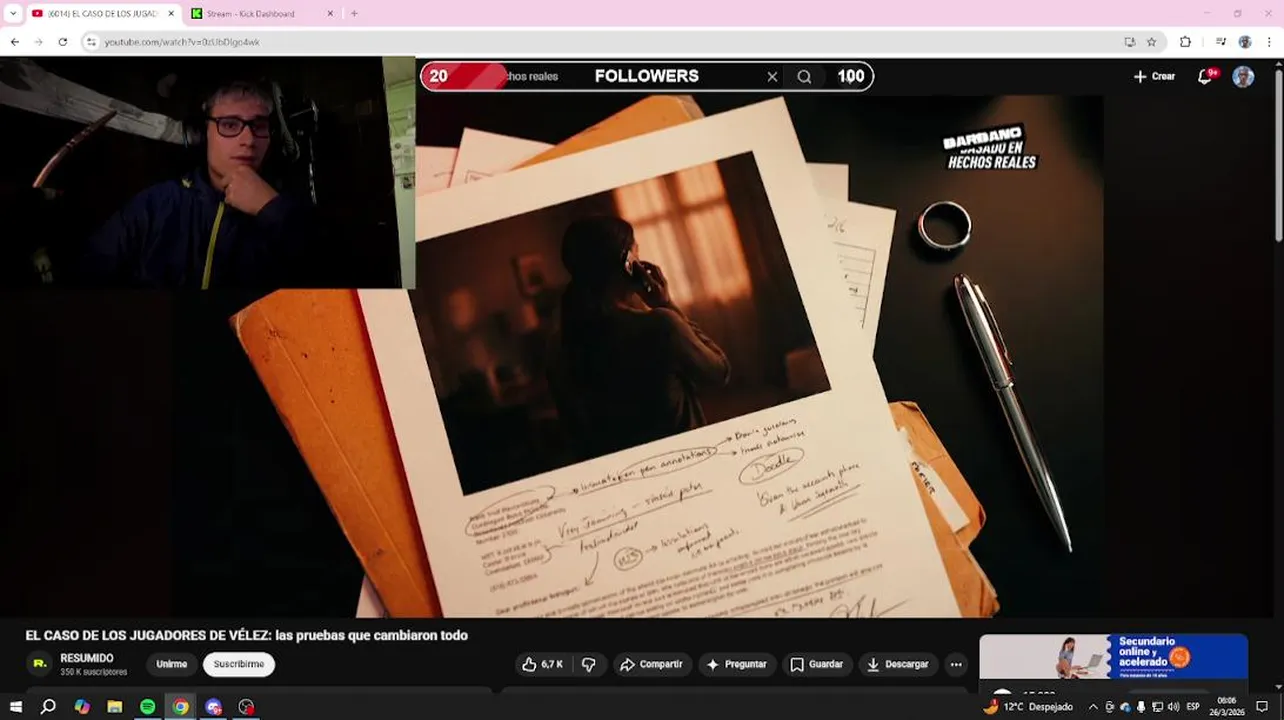The width and height of the screenshot is (1284, 720).
Task: Click the video title text
Action: click(246, 635)
